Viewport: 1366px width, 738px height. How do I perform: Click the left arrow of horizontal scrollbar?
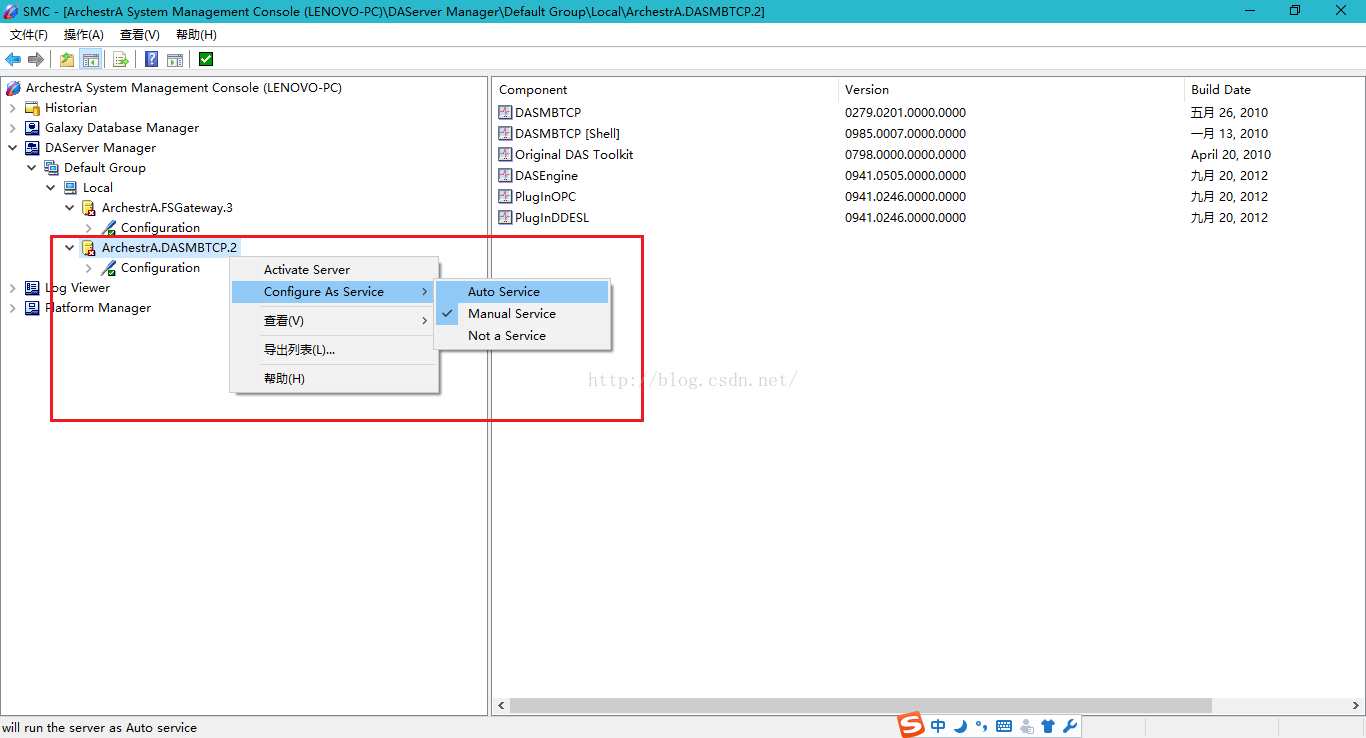tap(502, 706)
